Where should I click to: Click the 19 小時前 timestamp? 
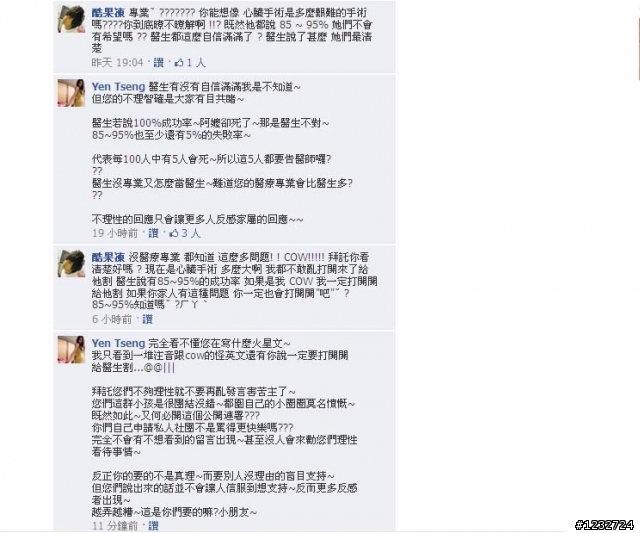tap(115, 233)
